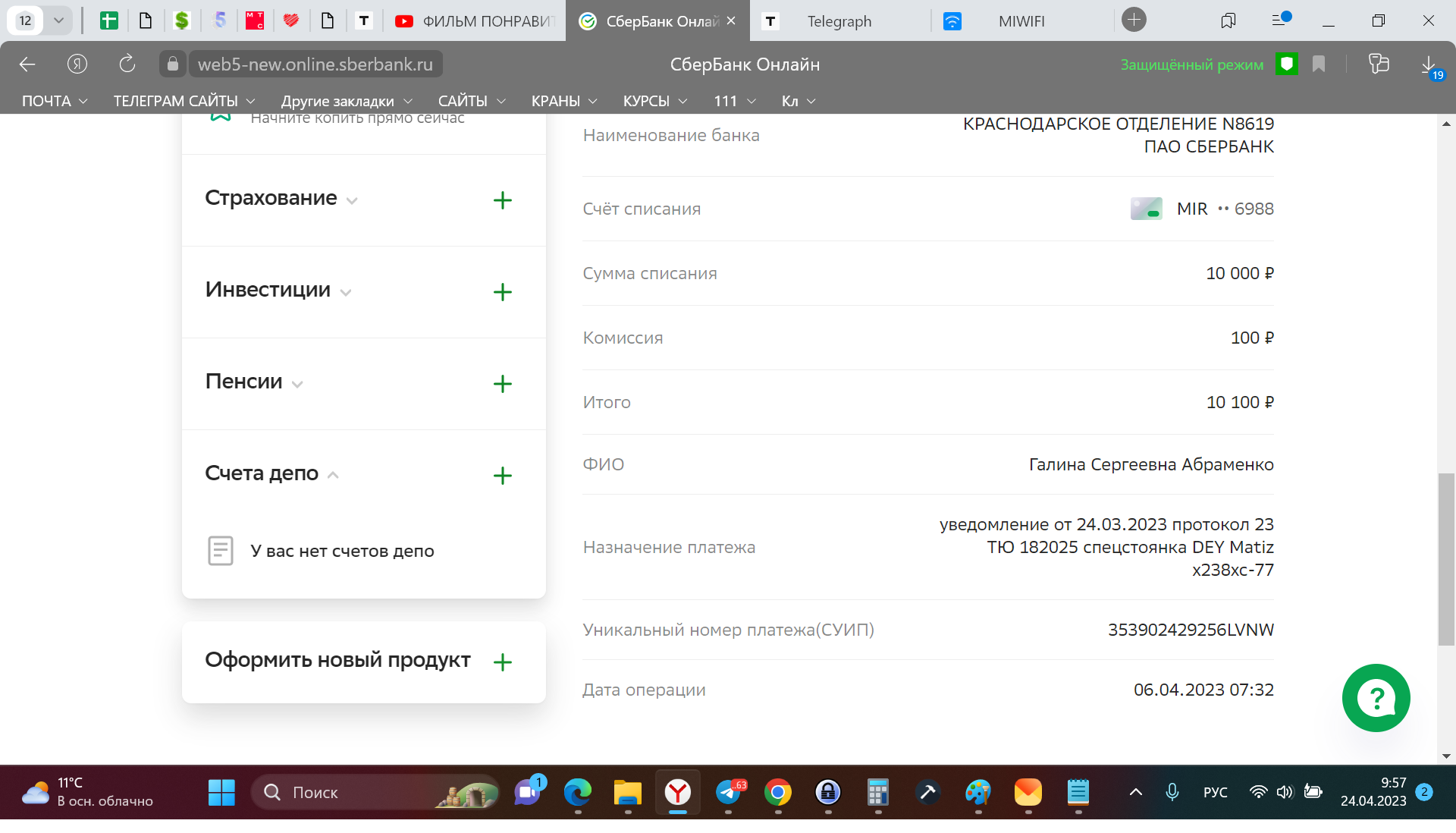Open Telegram from the taskbar

click(729, 793)
